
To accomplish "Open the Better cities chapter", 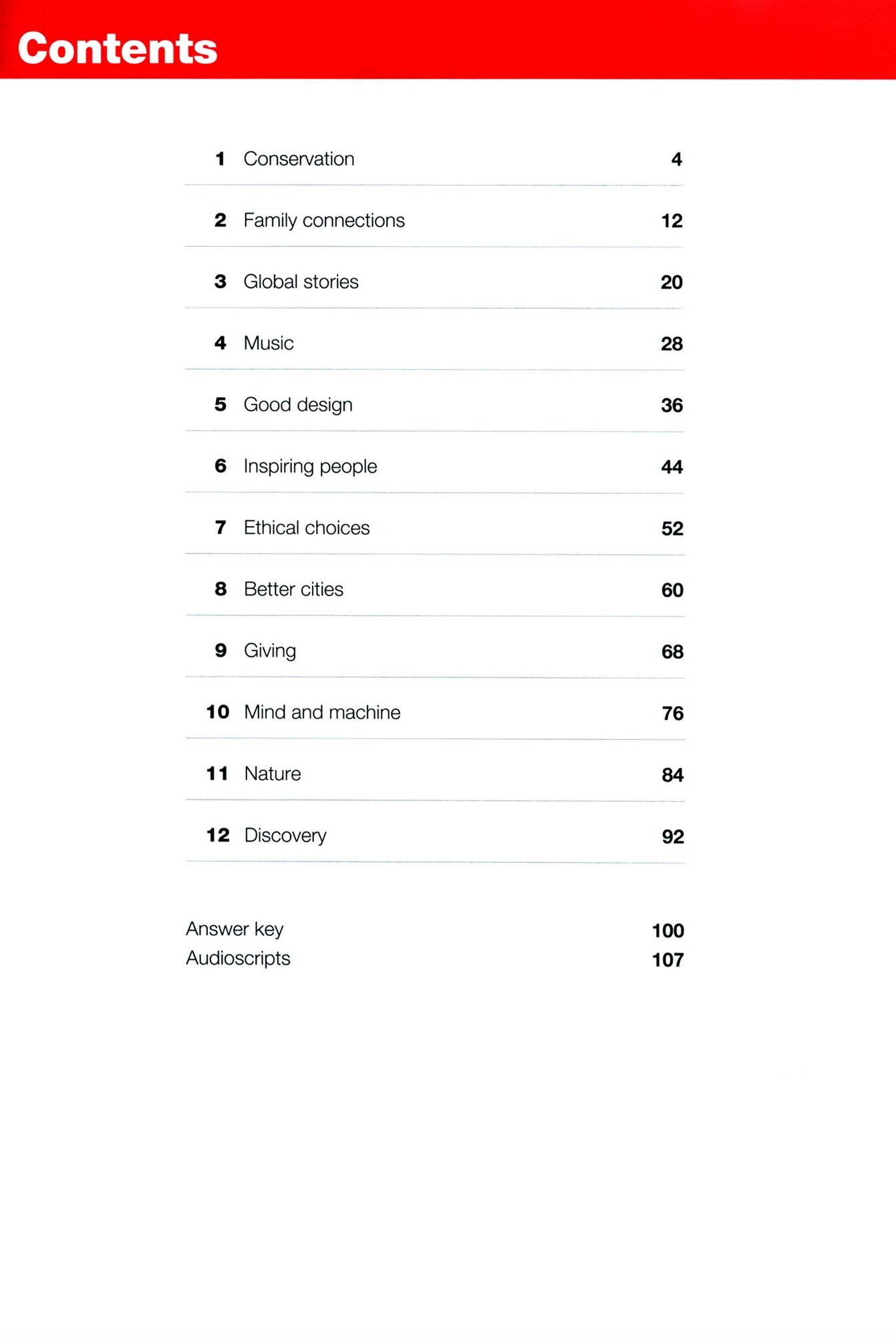I will click(293, 590).
